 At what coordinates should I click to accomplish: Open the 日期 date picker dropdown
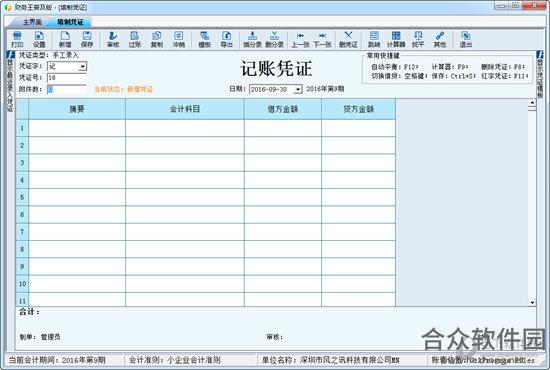click(x=297, y=89)
